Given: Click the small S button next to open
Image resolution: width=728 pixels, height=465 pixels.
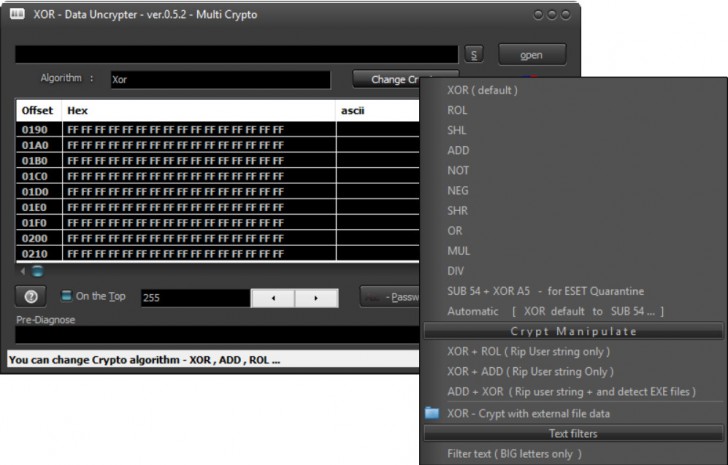Looking at the screenshot, I should 474,55.
